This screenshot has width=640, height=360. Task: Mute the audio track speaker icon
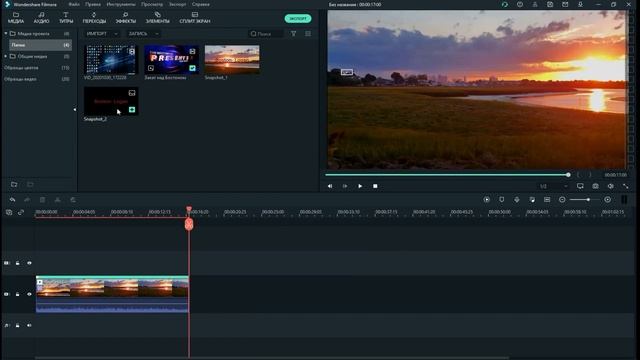[29, 325]
